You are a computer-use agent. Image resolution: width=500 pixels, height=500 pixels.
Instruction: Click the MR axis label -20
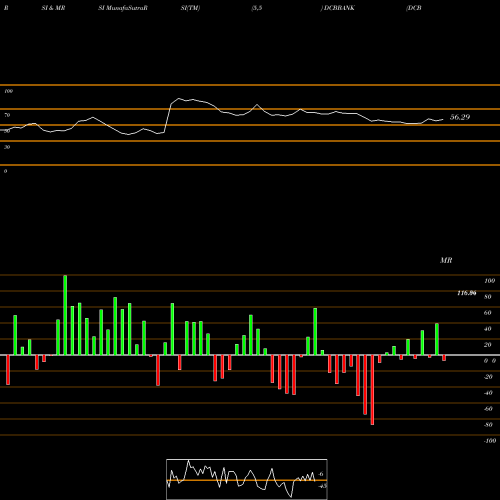(x=488, y=377)
